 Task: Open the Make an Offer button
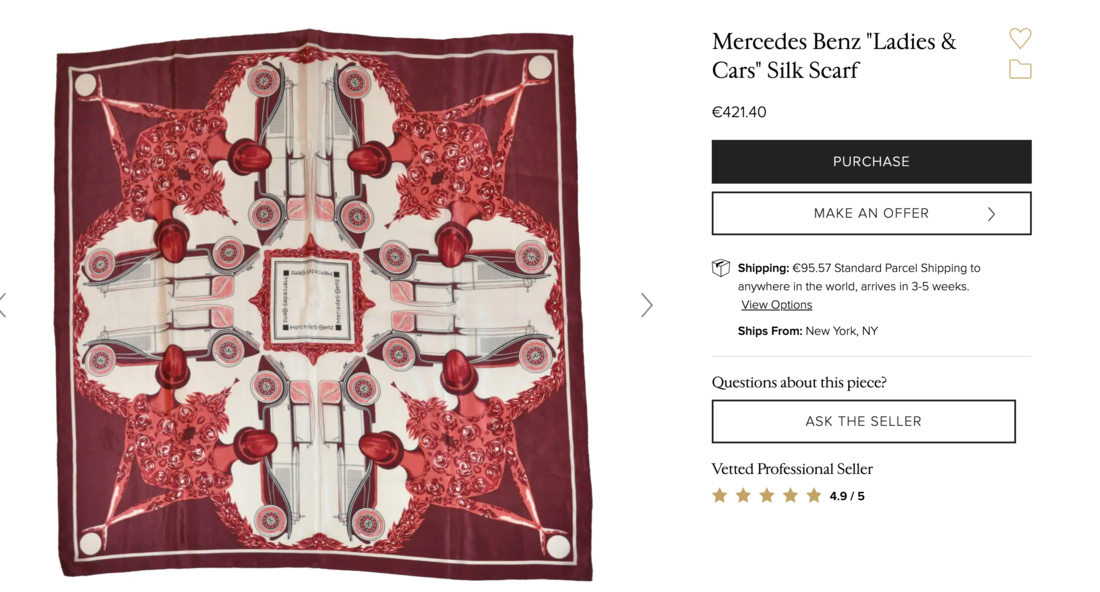point(870,213)
